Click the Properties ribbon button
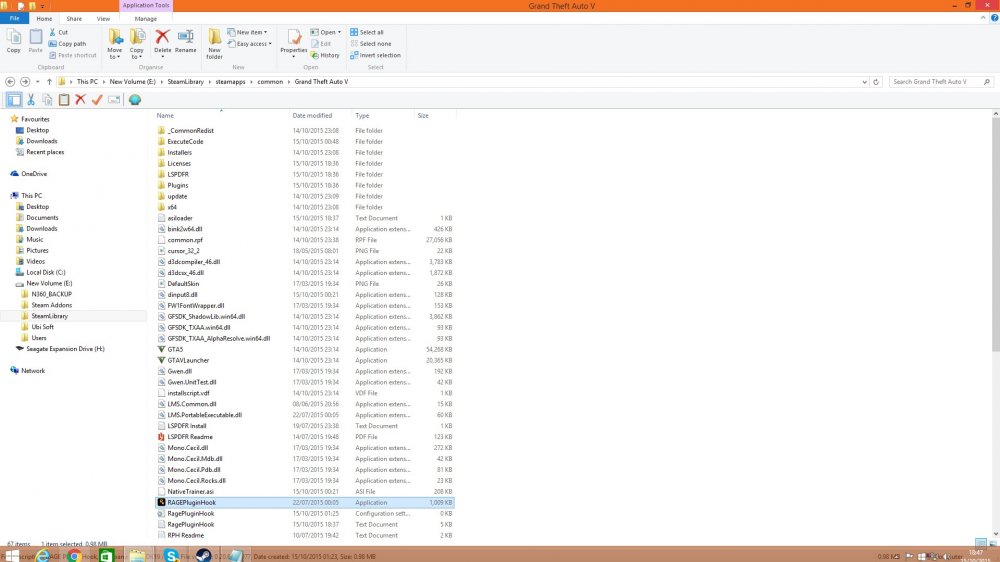 click(293, 43)
